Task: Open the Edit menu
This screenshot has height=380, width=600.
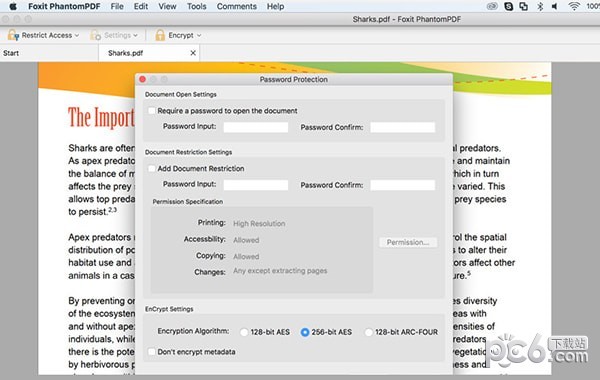Action: click(141, 7)
